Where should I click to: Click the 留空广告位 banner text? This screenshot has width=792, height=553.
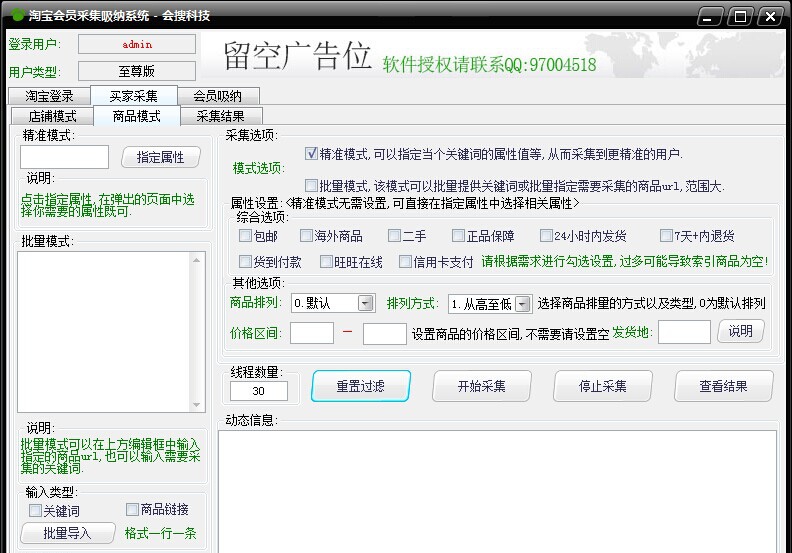click(x=298, y=56)
